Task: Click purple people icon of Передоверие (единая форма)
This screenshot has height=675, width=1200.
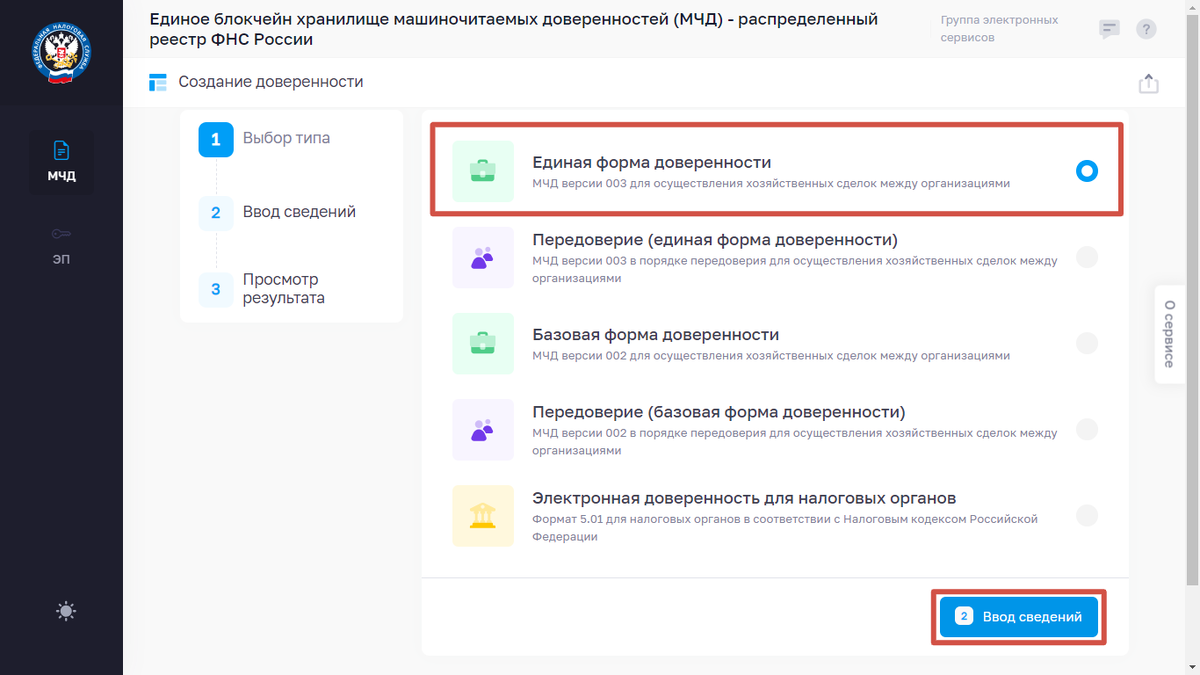Action: (x=483, y=257)
